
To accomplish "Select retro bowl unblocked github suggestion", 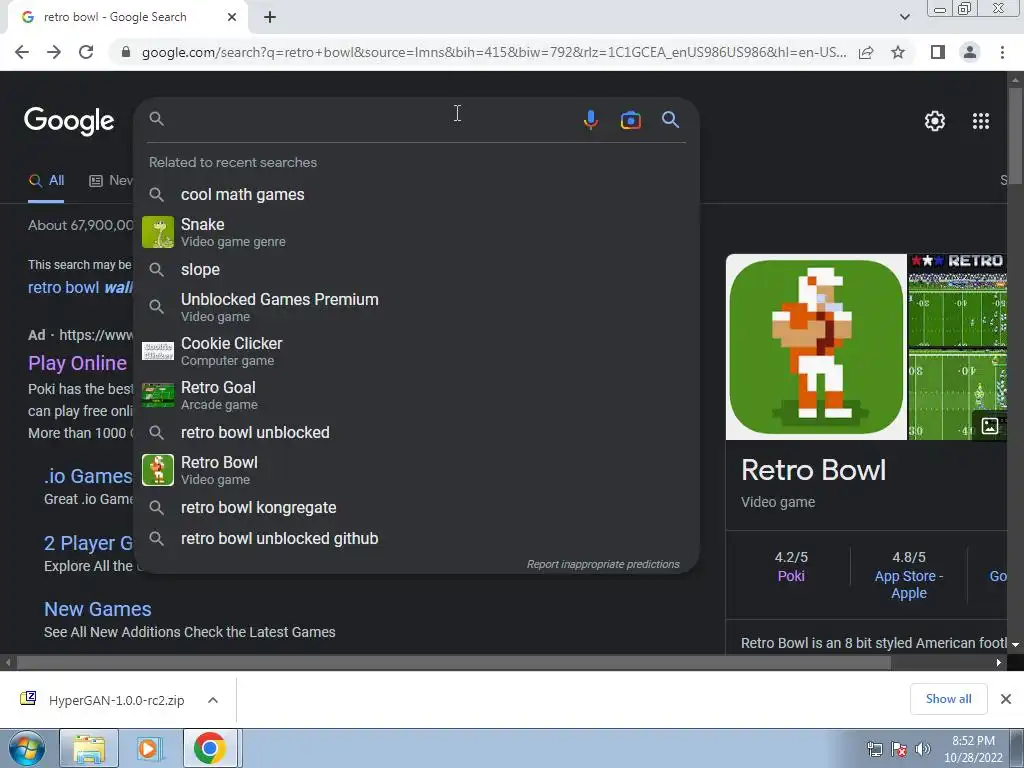I will coord(416,539).
